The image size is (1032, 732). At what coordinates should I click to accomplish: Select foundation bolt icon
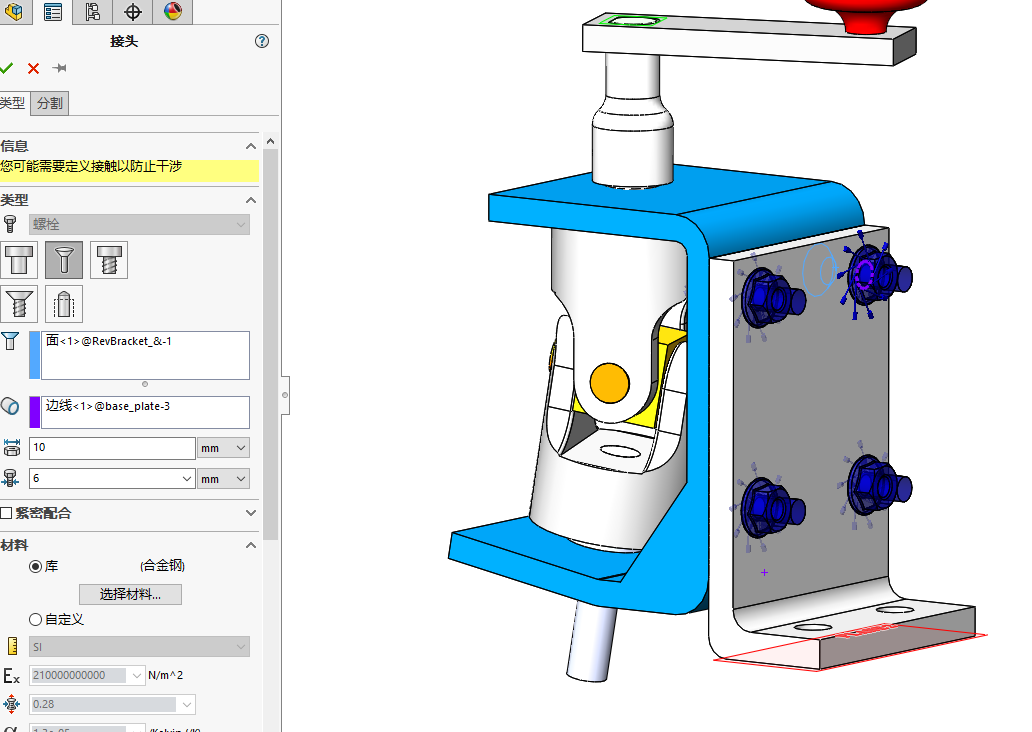64,303
